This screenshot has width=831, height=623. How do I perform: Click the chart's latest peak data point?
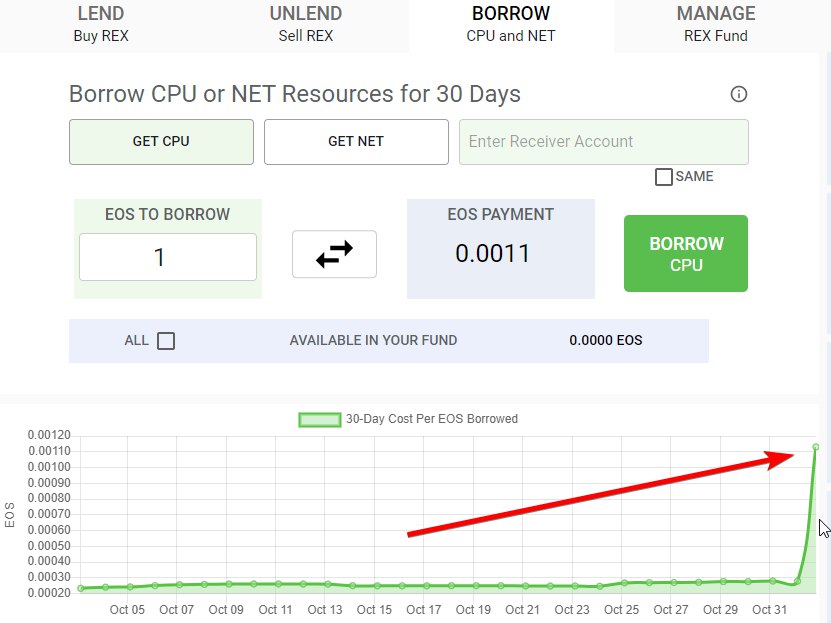pyautogui.click(x=816, y=448)
